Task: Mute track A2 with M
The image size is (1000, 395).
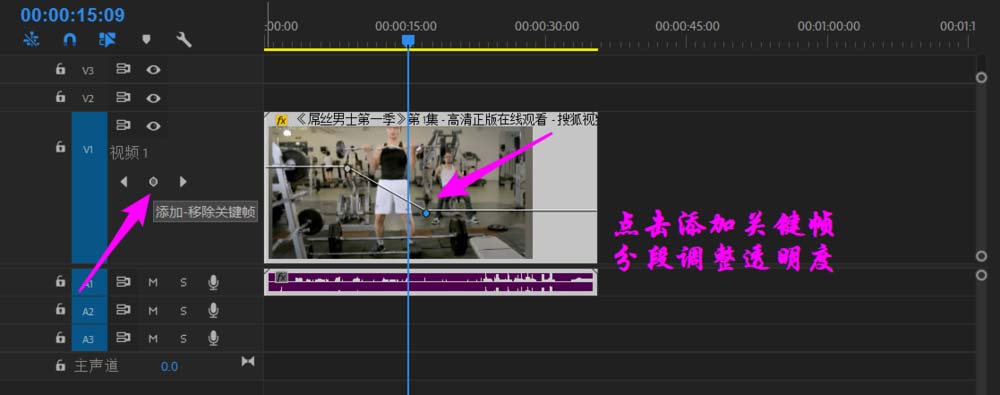Action: (153, 311)
